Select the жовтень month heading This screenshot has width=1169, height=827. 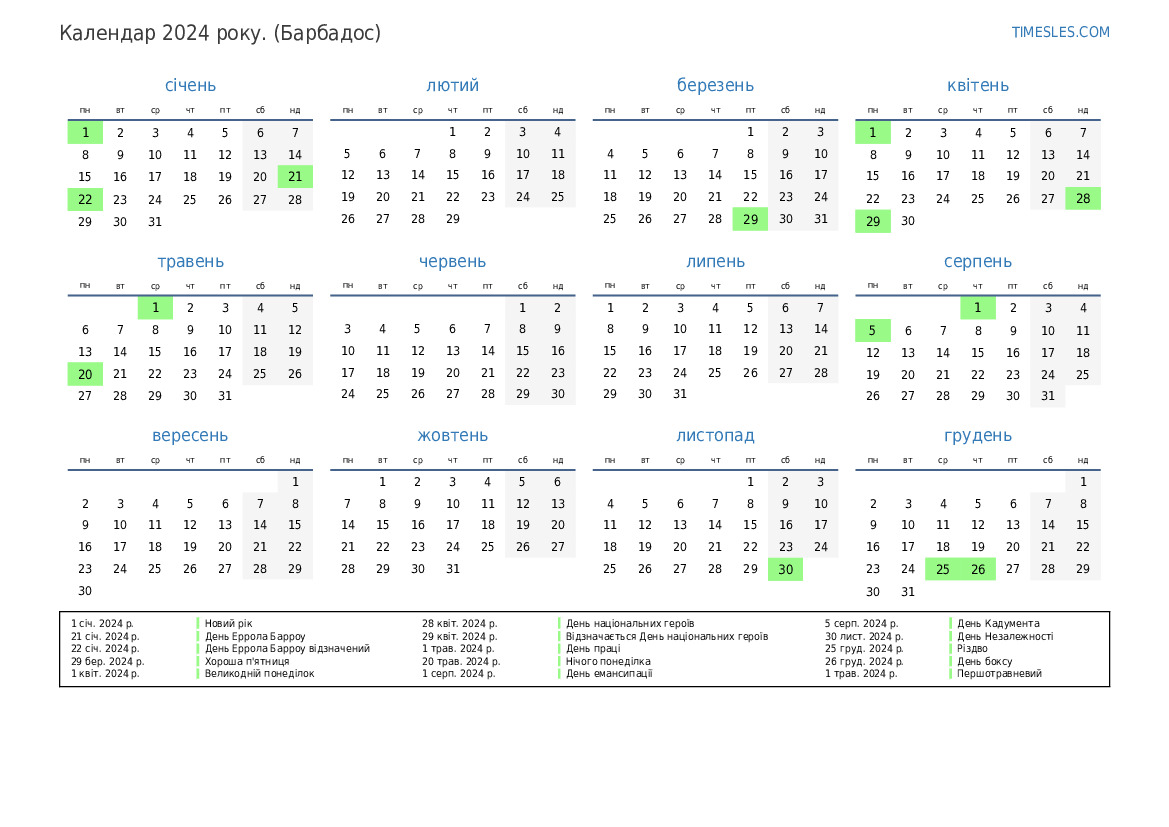click(453, 435)
